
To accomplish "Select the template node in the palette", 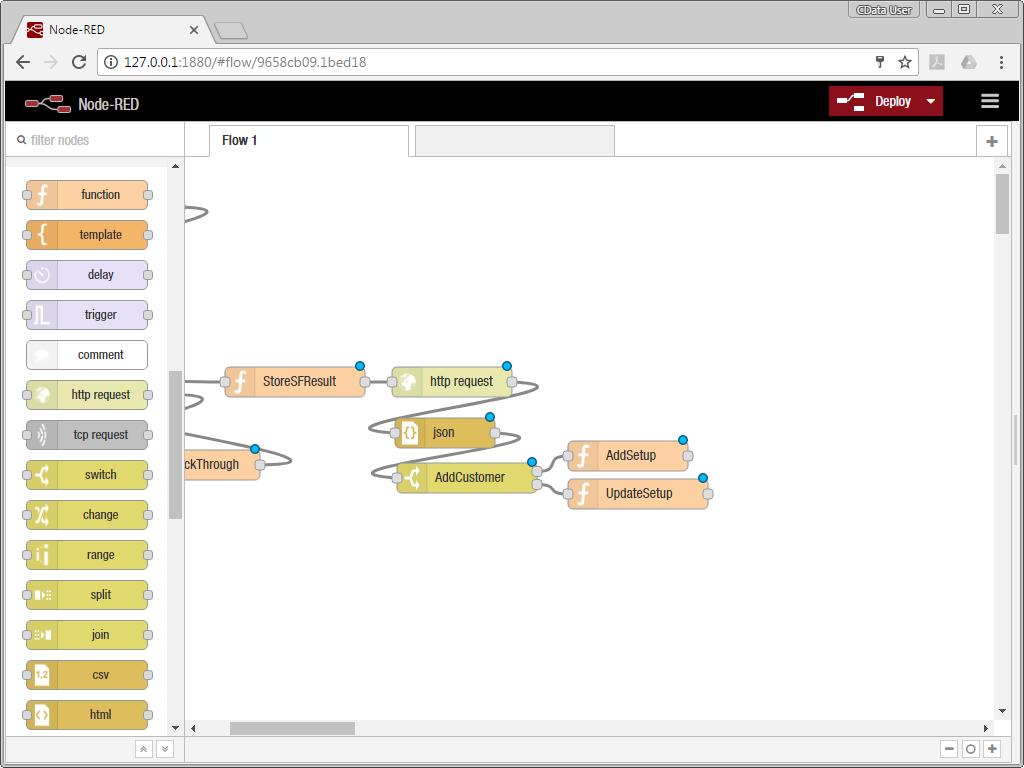I will (87, 234).
